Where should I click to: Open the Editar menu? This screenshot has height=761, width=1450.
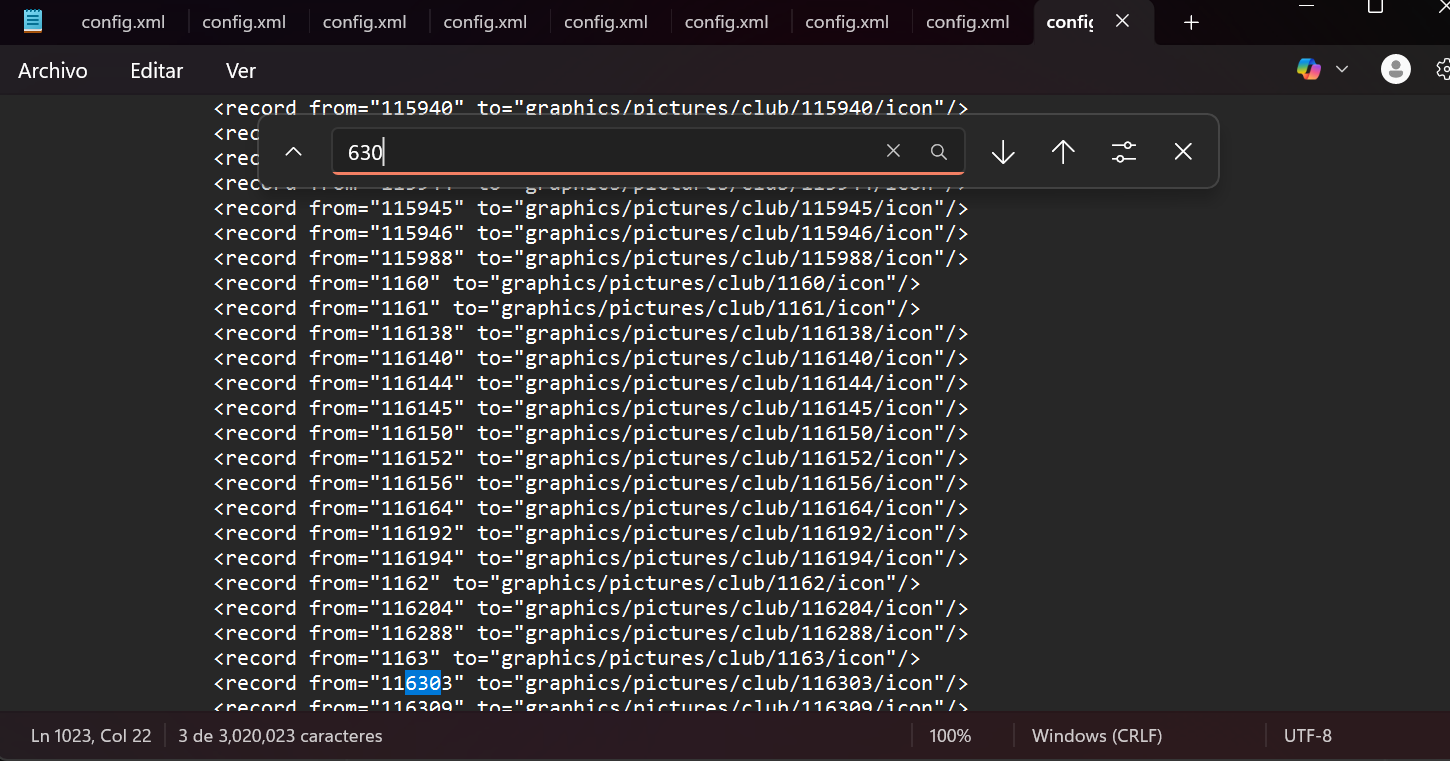coord(157,71)
